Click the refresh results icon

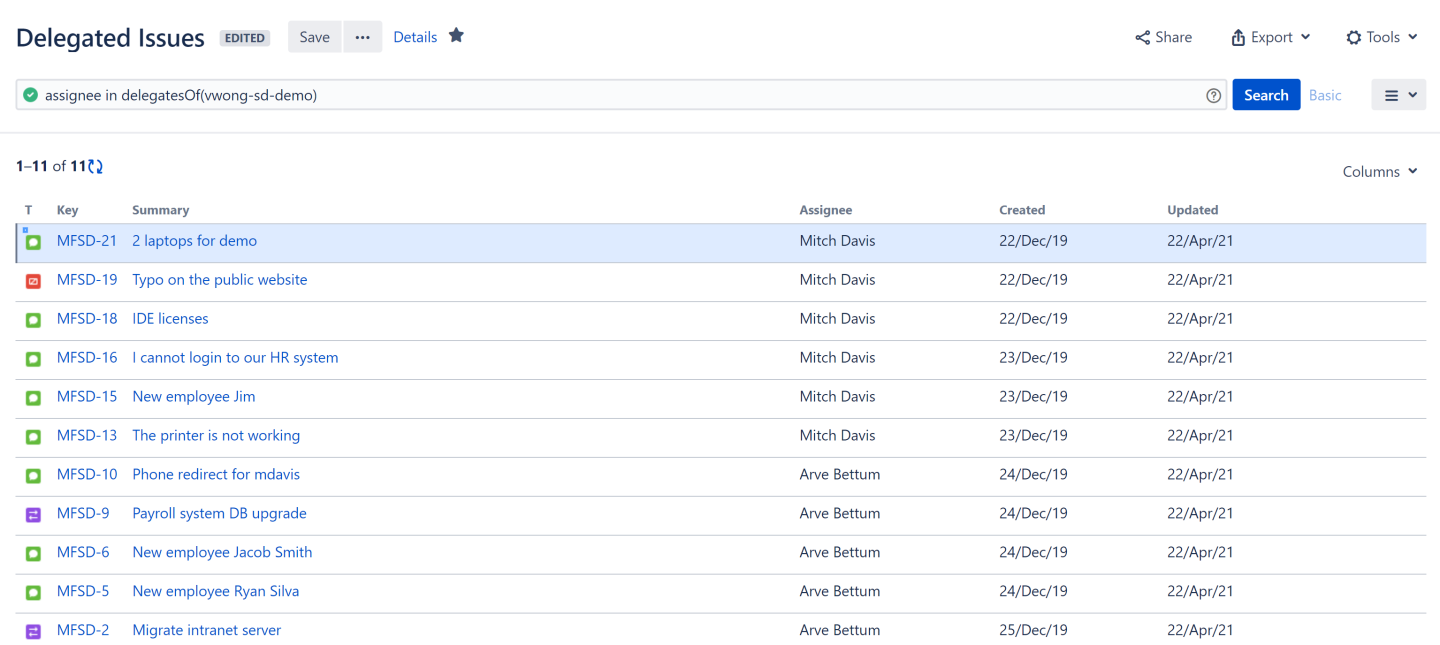point(96,166)
